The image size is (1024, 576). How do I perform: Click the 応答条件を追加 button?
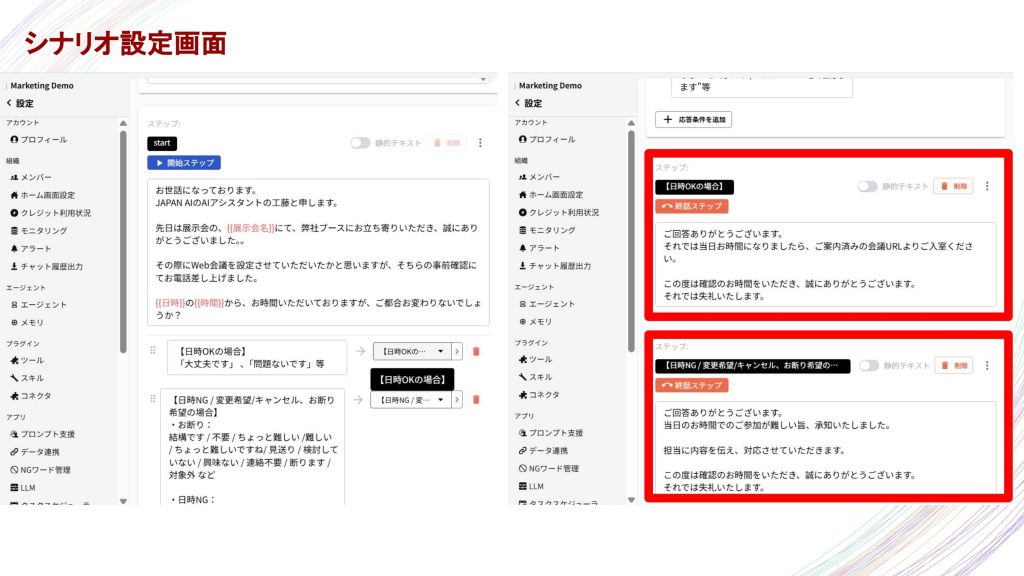[694, 119]
